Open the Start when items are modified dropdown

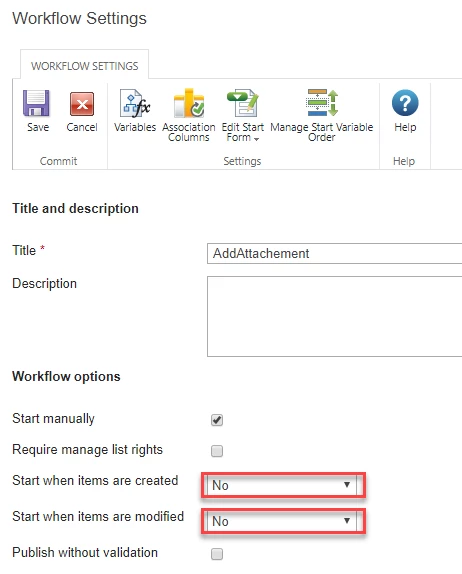281,521
